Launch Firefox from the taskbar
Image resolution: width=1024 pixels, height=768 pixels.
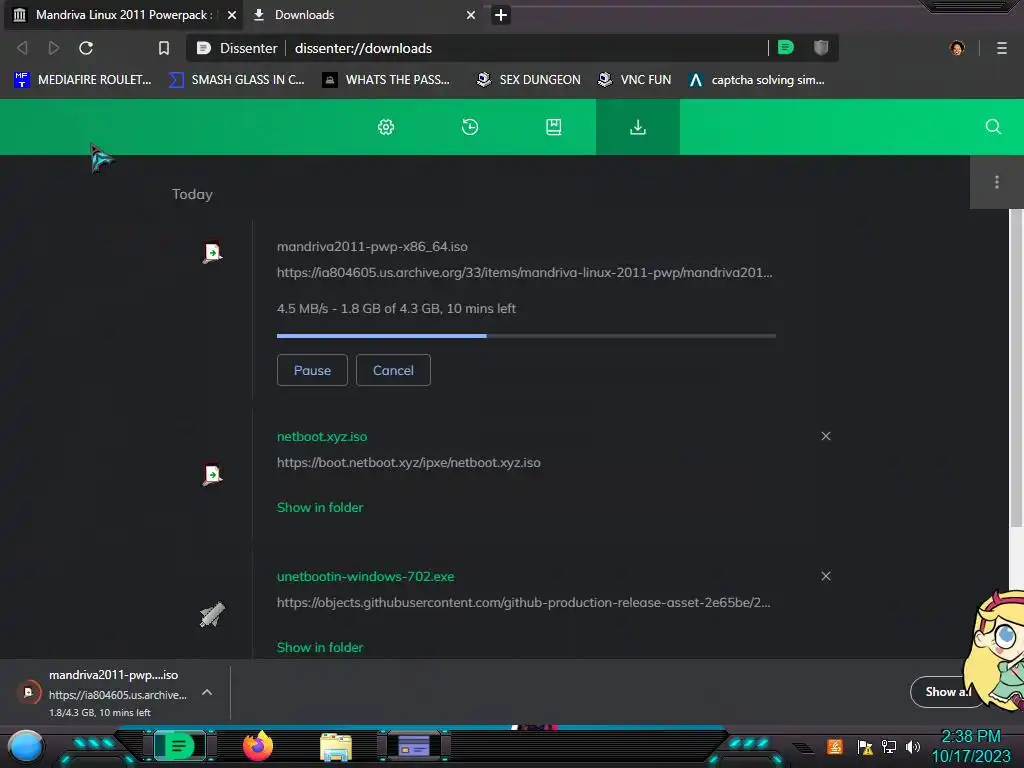click(x=258, y=746)
